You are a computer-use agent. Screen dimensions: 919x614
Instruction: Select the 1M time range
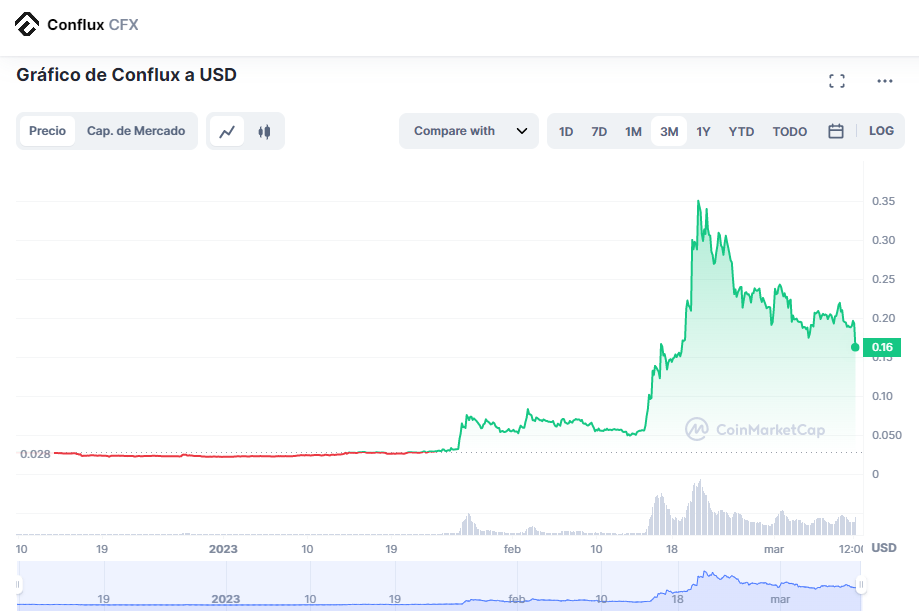tap(633, 131)
